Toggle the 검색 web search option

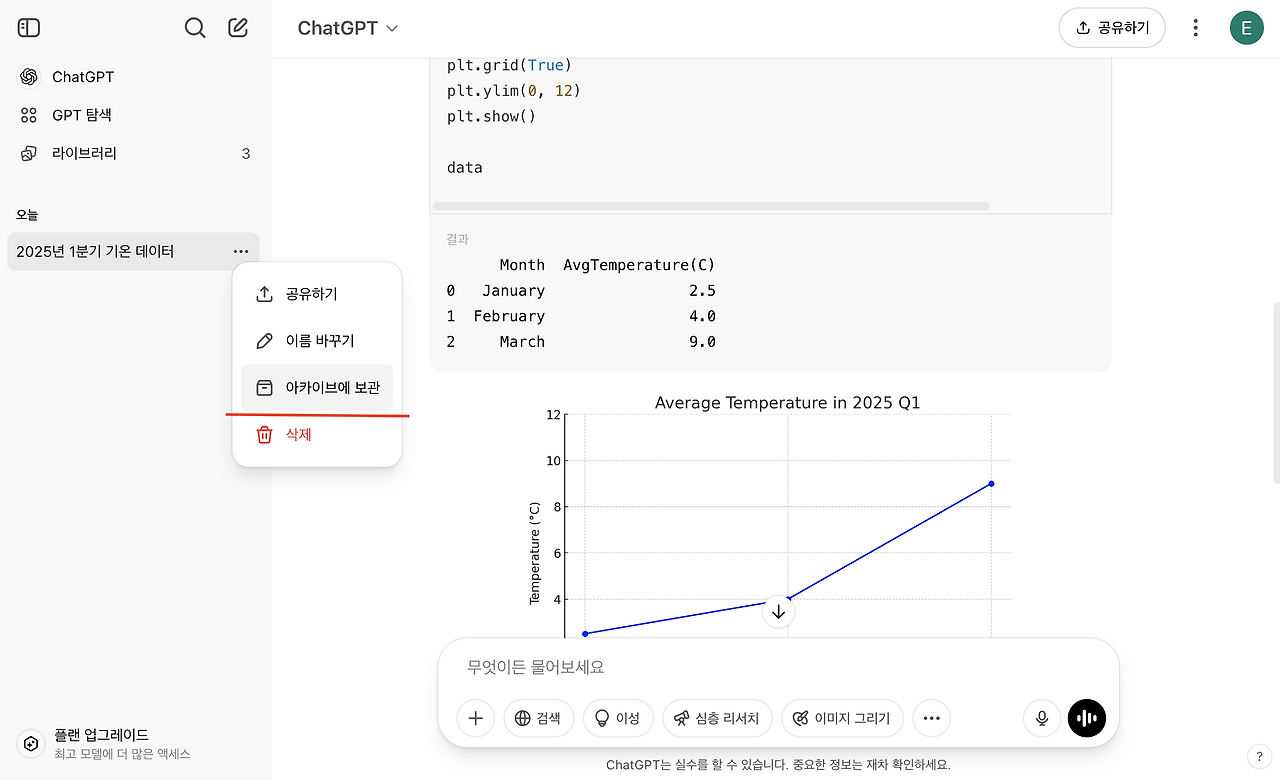point(538,718)
